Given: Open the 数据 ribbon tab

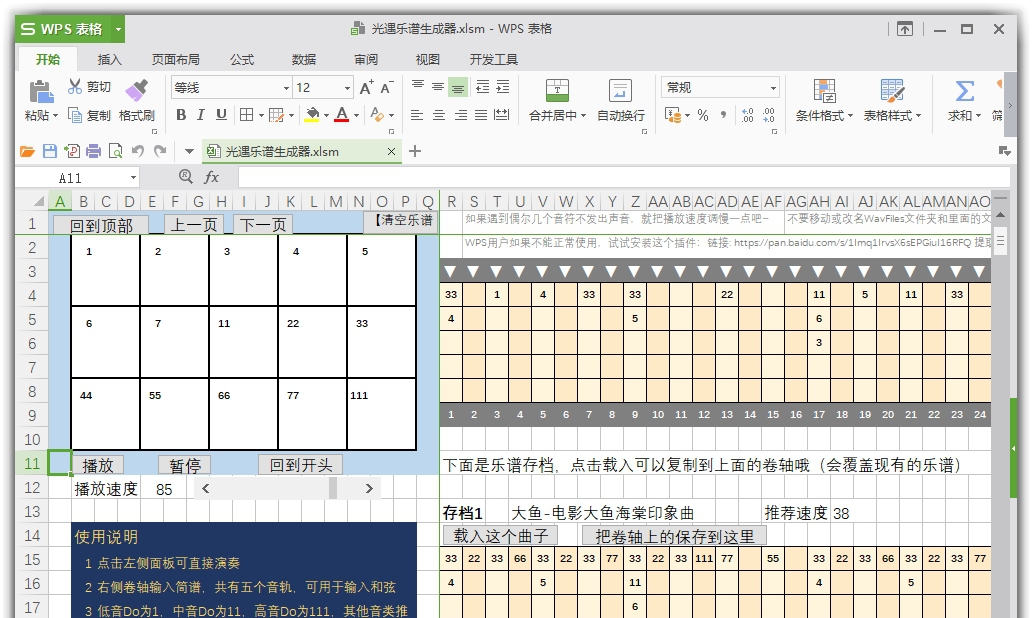Looking at the screenshot, I should click(x=303, y=60).
